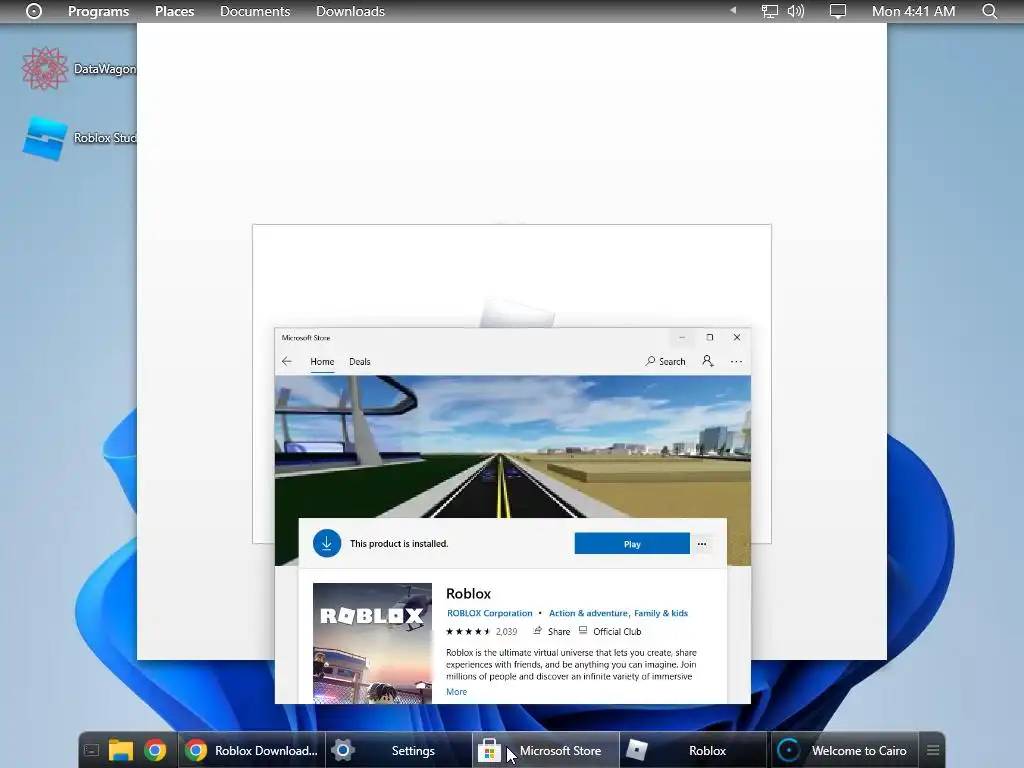Open the taskbar list menu icon

[x=933, y=750]
